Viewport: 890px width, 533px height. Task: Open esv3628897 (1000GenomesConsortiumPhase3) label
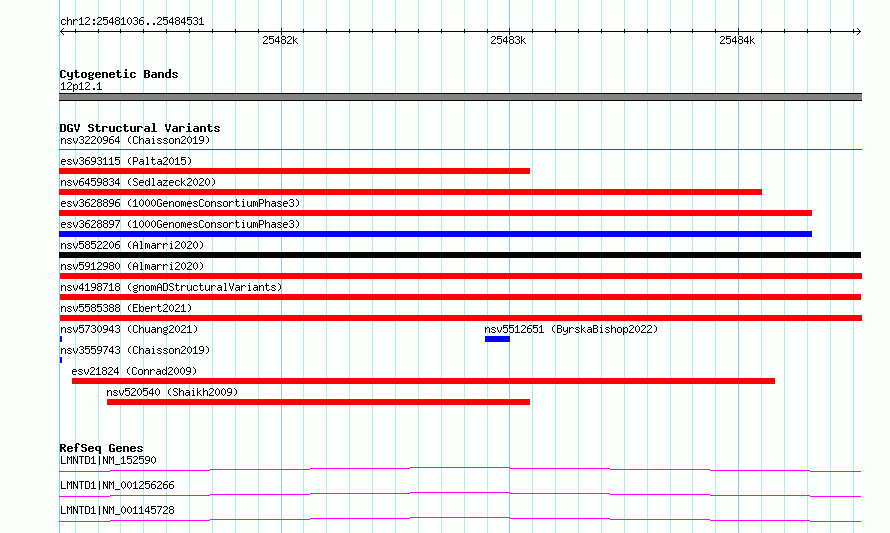tap(180, 224)
